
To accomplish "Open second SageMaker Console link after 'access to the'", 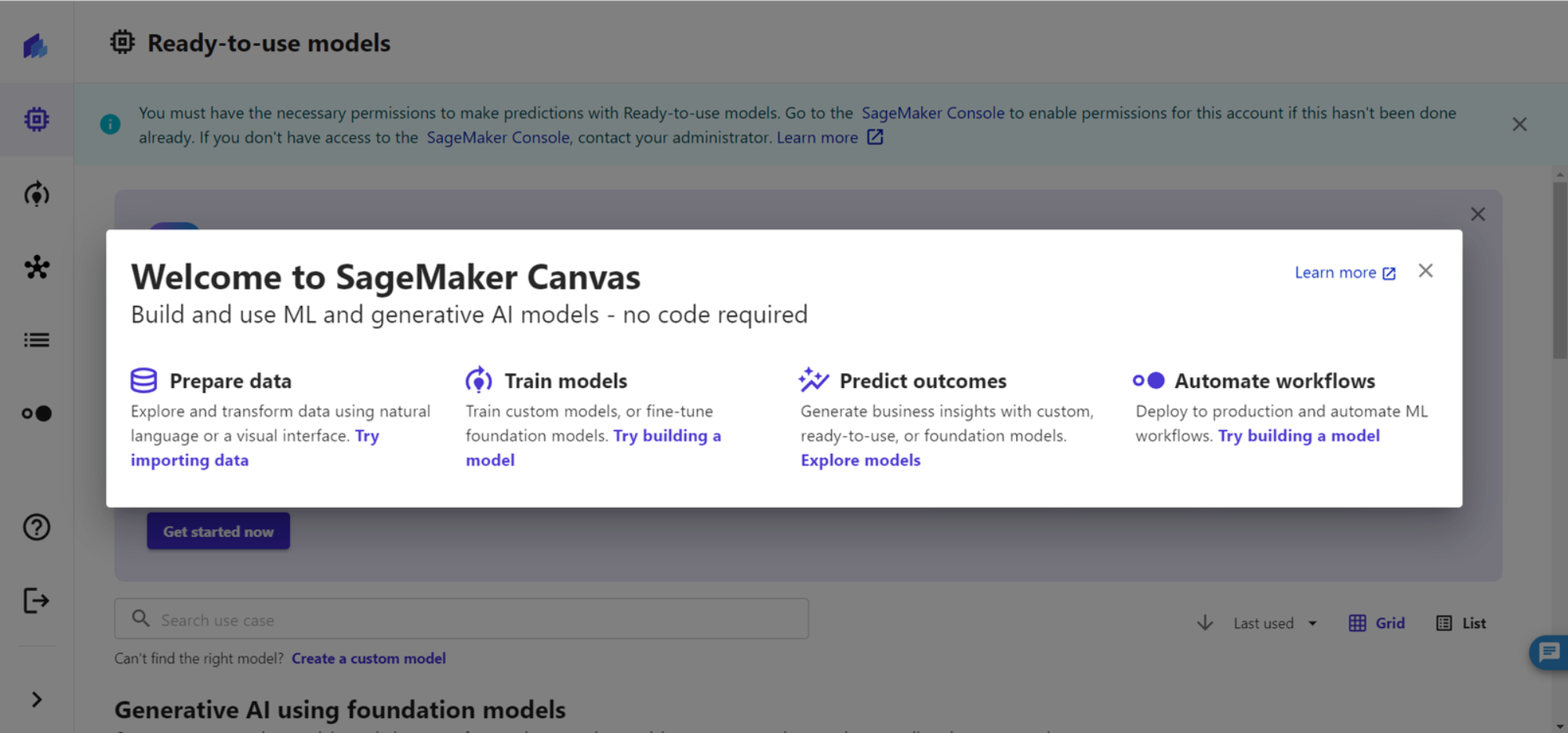I will point(498,137).
